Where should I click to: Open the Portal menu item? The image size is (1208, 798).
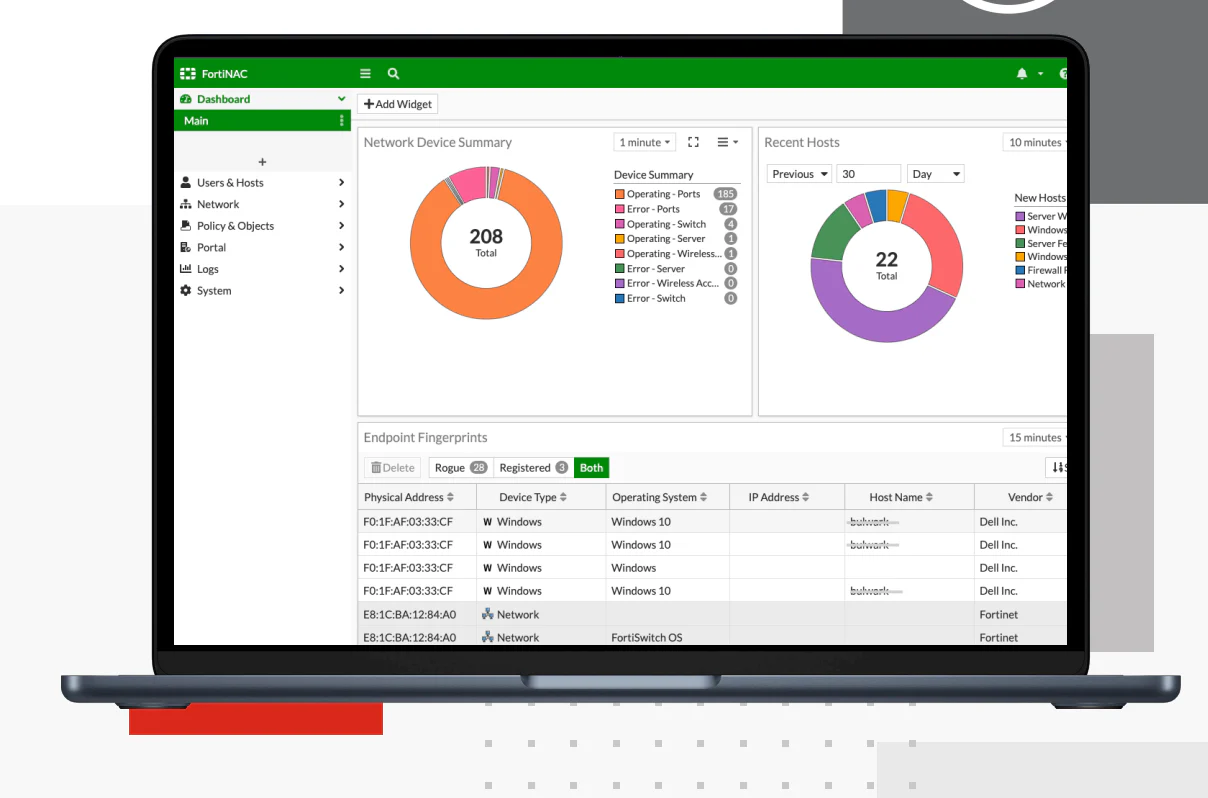[262, 247]
